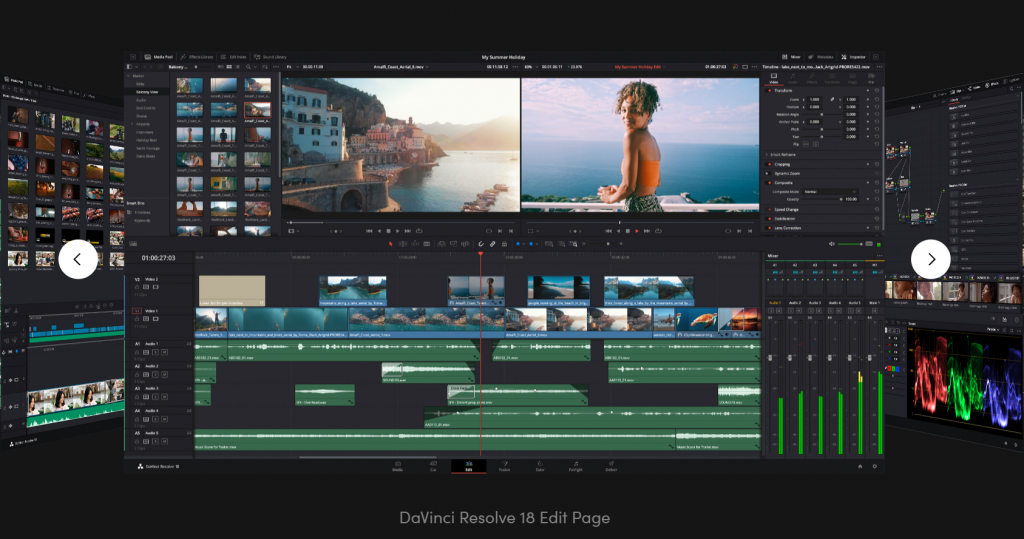This screenshot has height=539, width=1024.
Task: Click the Opacity slider in Composite section
Action: 822,199
